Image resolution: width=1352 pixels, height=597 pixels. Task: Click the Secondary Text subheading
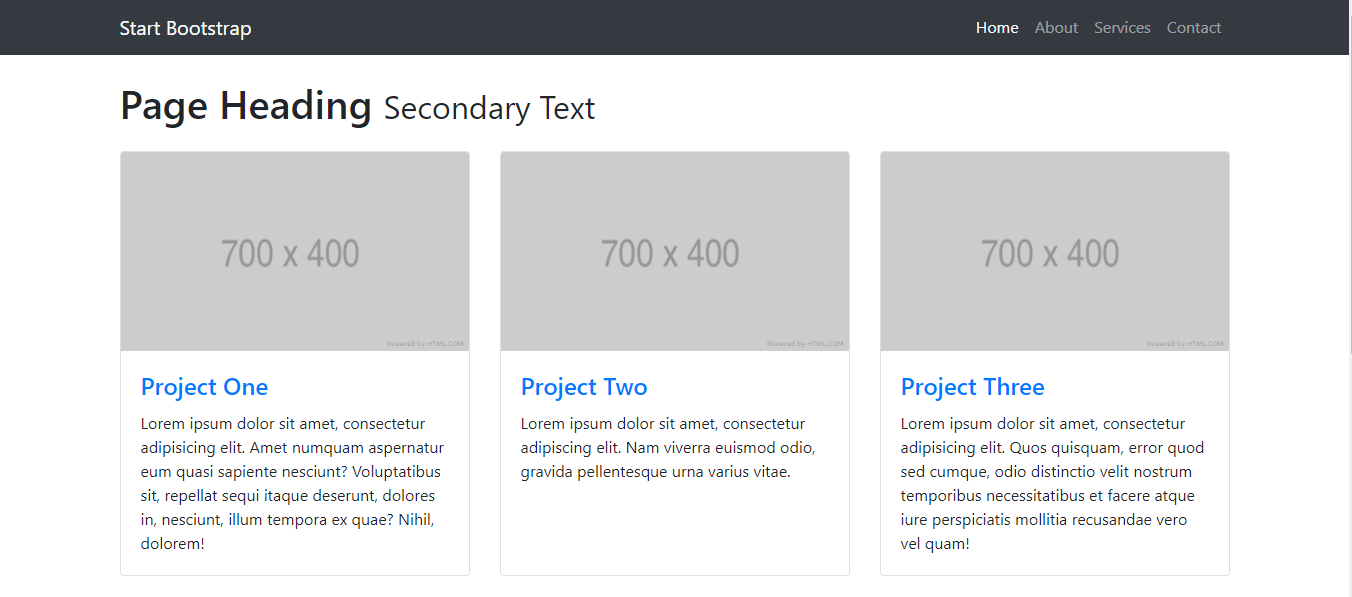coord(489,108)
